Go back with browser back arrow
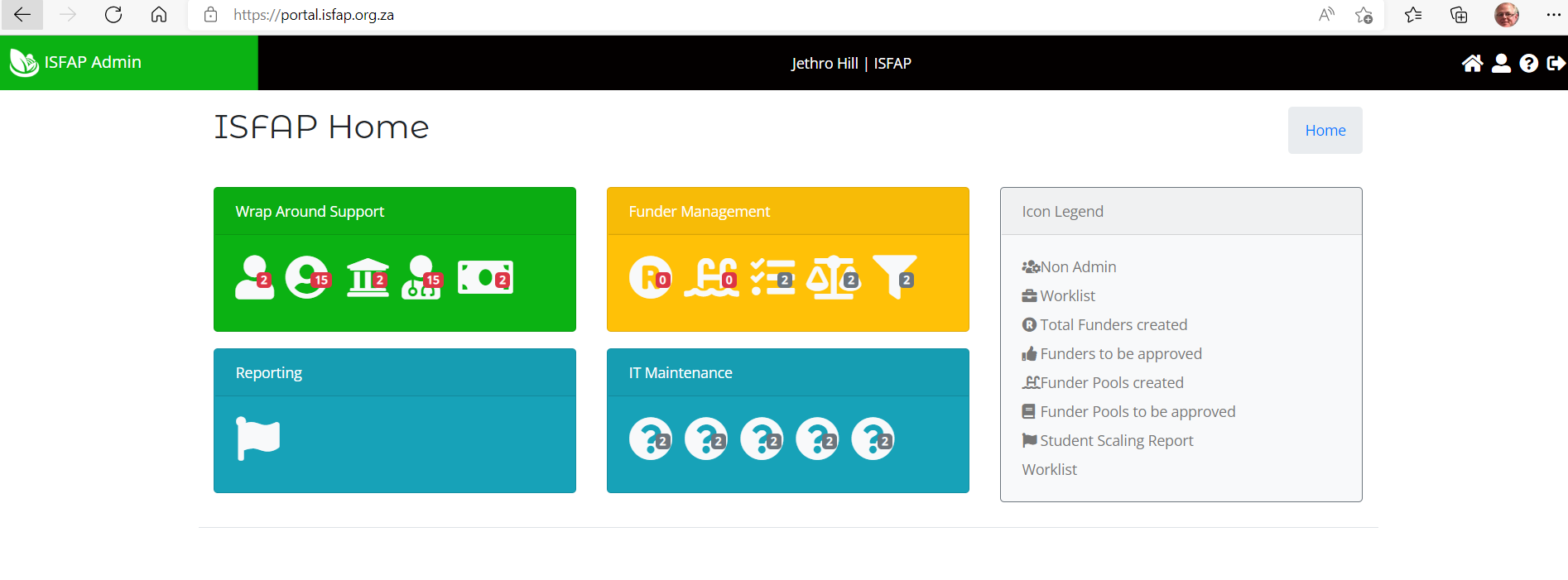Viewport: 1568px width, 580px height. click(22, 15)
